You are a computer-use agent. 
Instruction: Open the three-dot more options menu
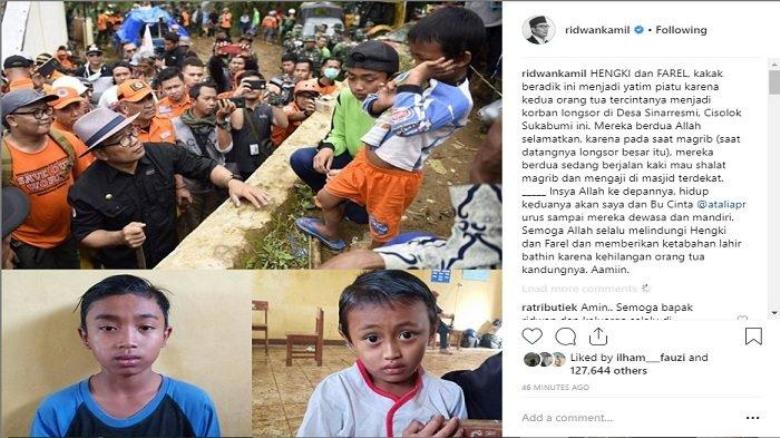(753, 418)
